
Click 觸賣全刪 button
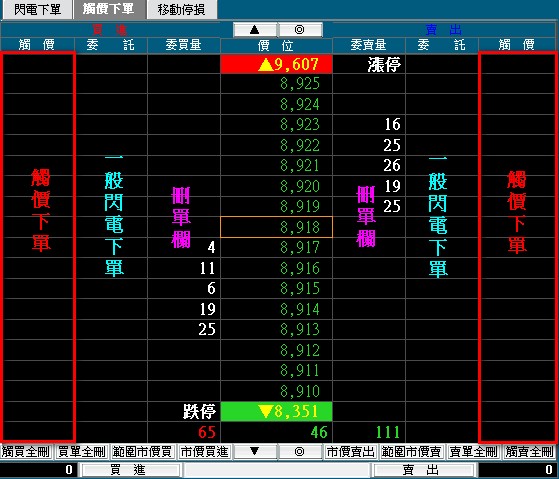[x=529, y=452]
